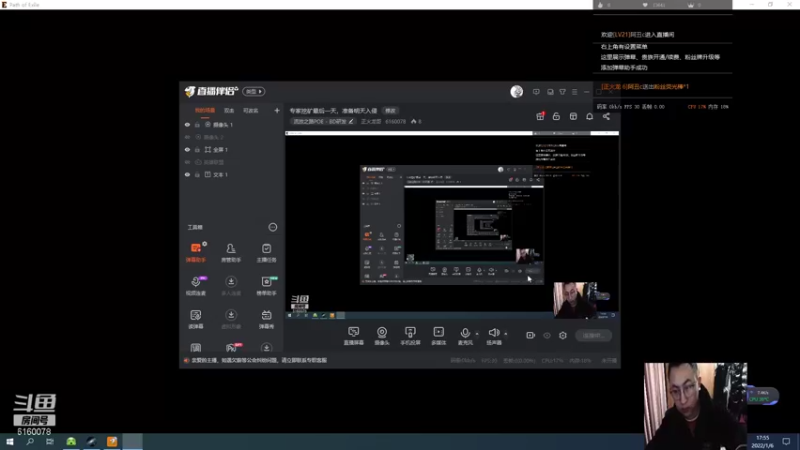This screenshot has width=800, height=450.
Task: Open the layout grid icon
Action: point(573,116)
